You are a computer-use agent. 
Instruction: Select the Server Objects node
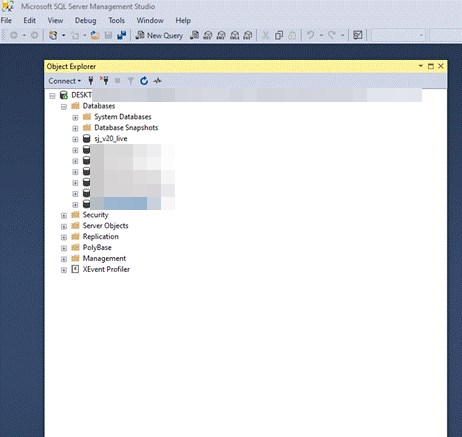click(105, 226)
